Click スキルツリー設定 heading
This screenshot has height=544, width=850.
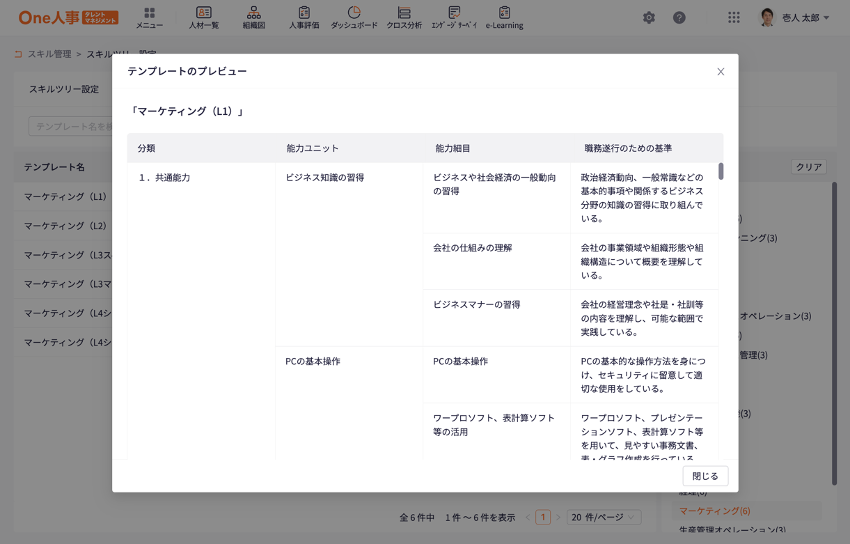[64, 89]
